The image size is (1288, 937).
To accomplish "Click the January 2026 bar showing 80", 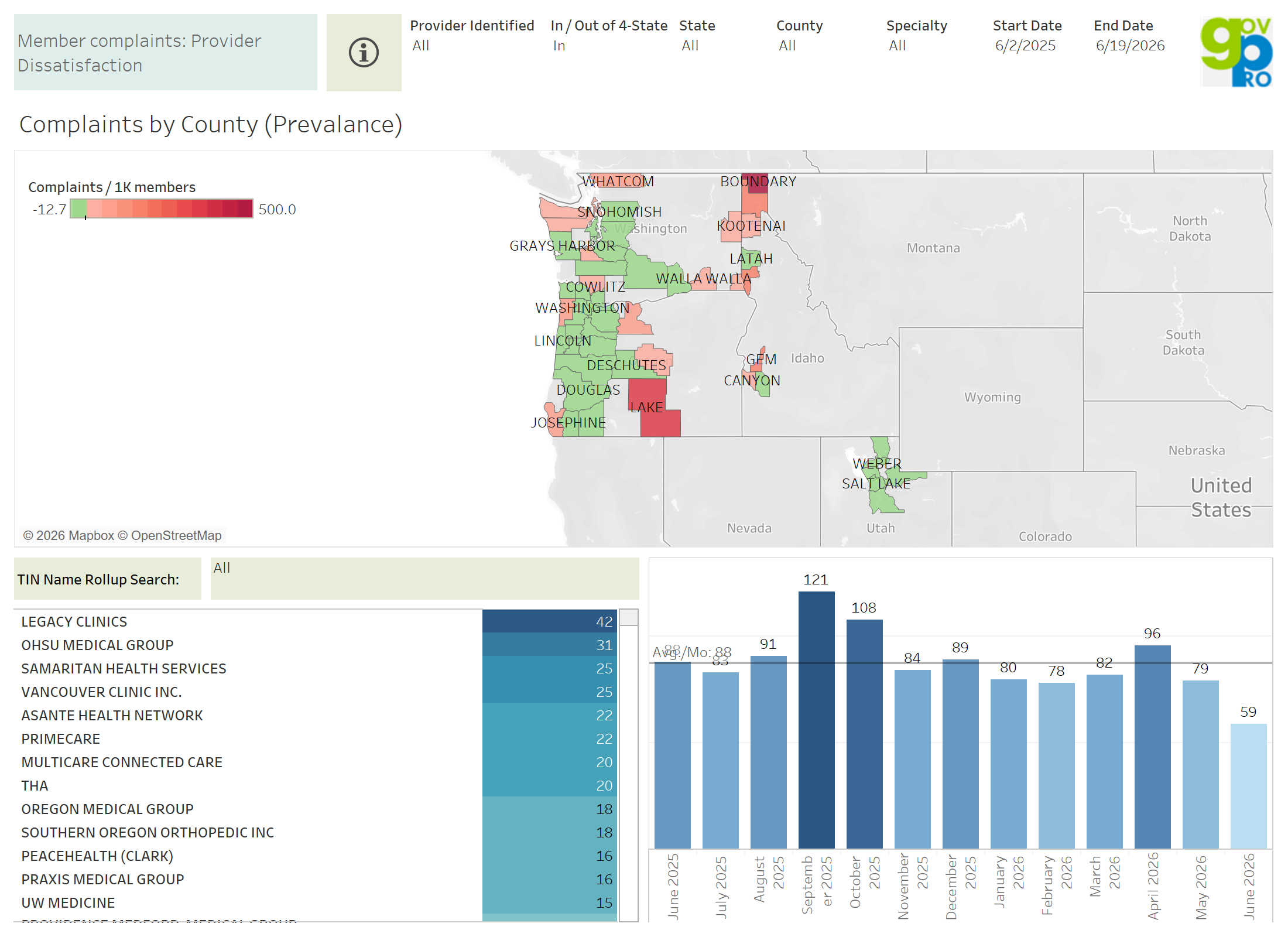I will click(x=1008, y=764).
